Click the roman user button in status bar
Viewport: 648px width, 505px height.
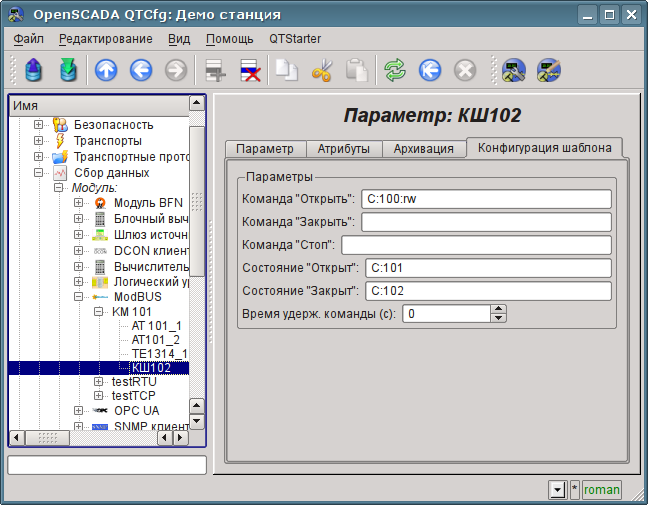tap(601, 490)
